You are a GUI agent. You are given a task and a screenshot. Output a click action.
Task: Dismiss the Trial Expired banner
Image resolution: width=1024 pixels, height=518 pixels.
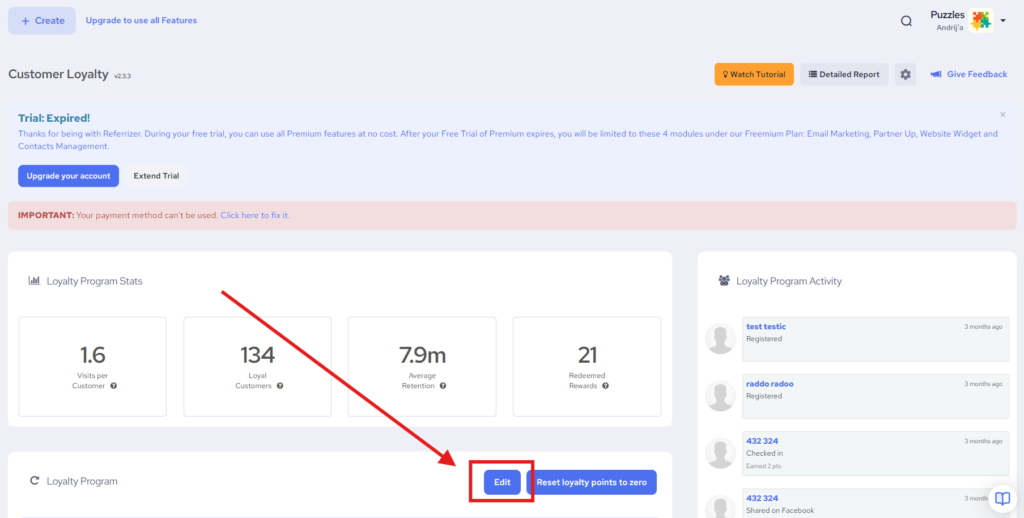pyautogui.click(x=1003, y=115)
